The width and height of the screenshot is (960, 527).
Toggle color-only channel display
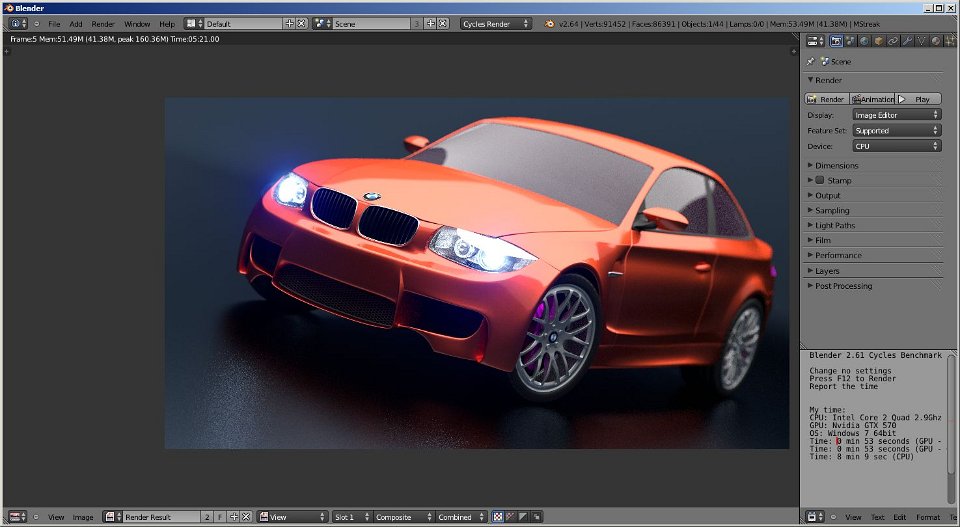pos(511,517)
